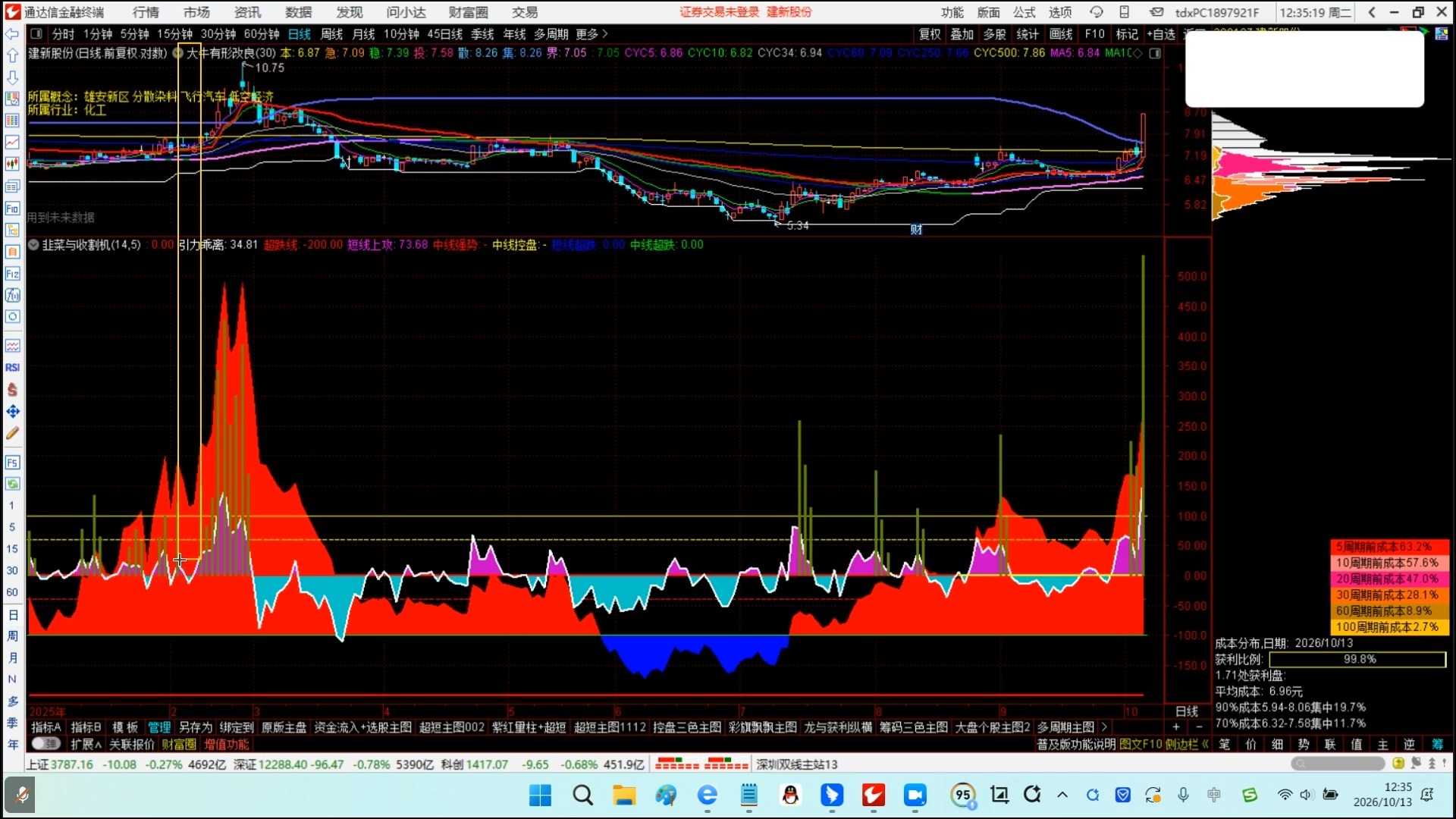Click the Tongdaxin red logo icon
The height and width of the screenshot is (819, 1456).
[13, 12]
